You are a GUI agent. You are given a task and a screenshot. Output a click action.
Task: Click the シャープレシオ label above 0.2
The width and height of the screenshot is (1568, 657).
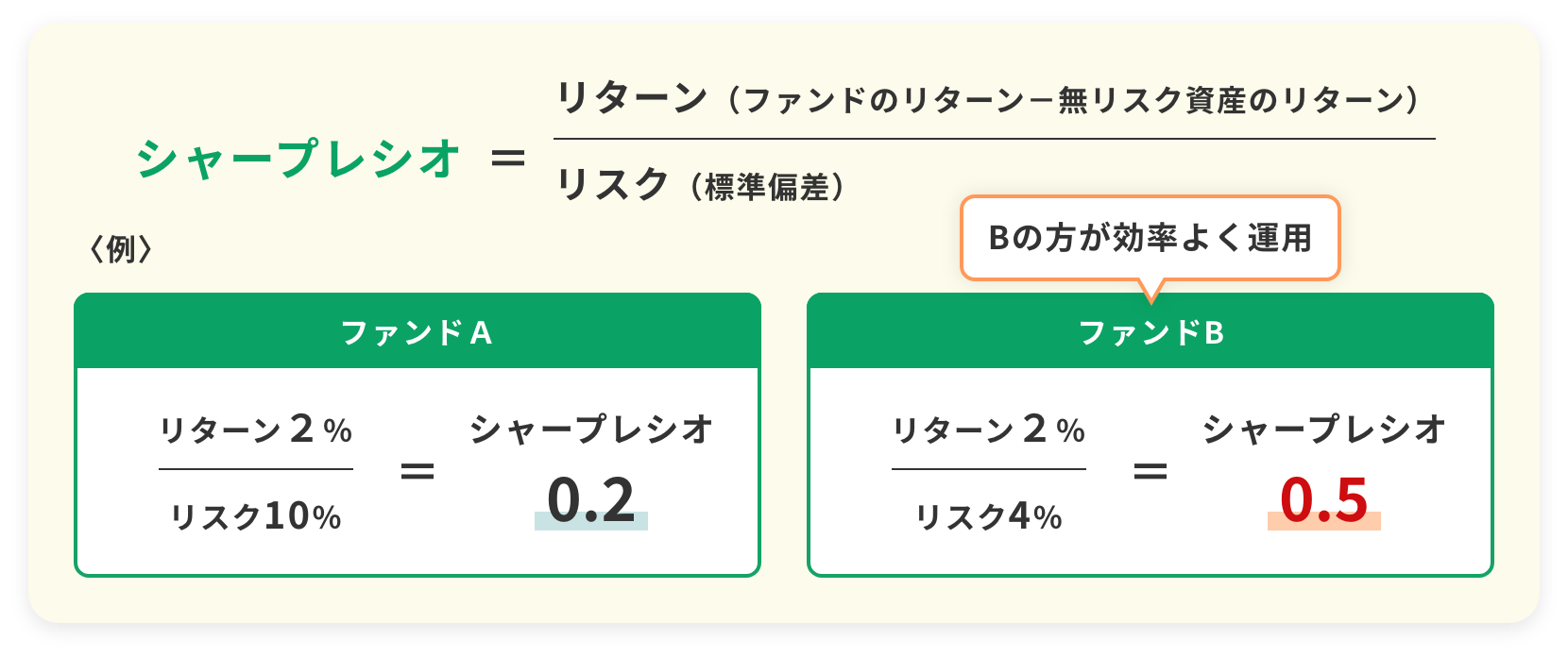[x=591, y=430]
